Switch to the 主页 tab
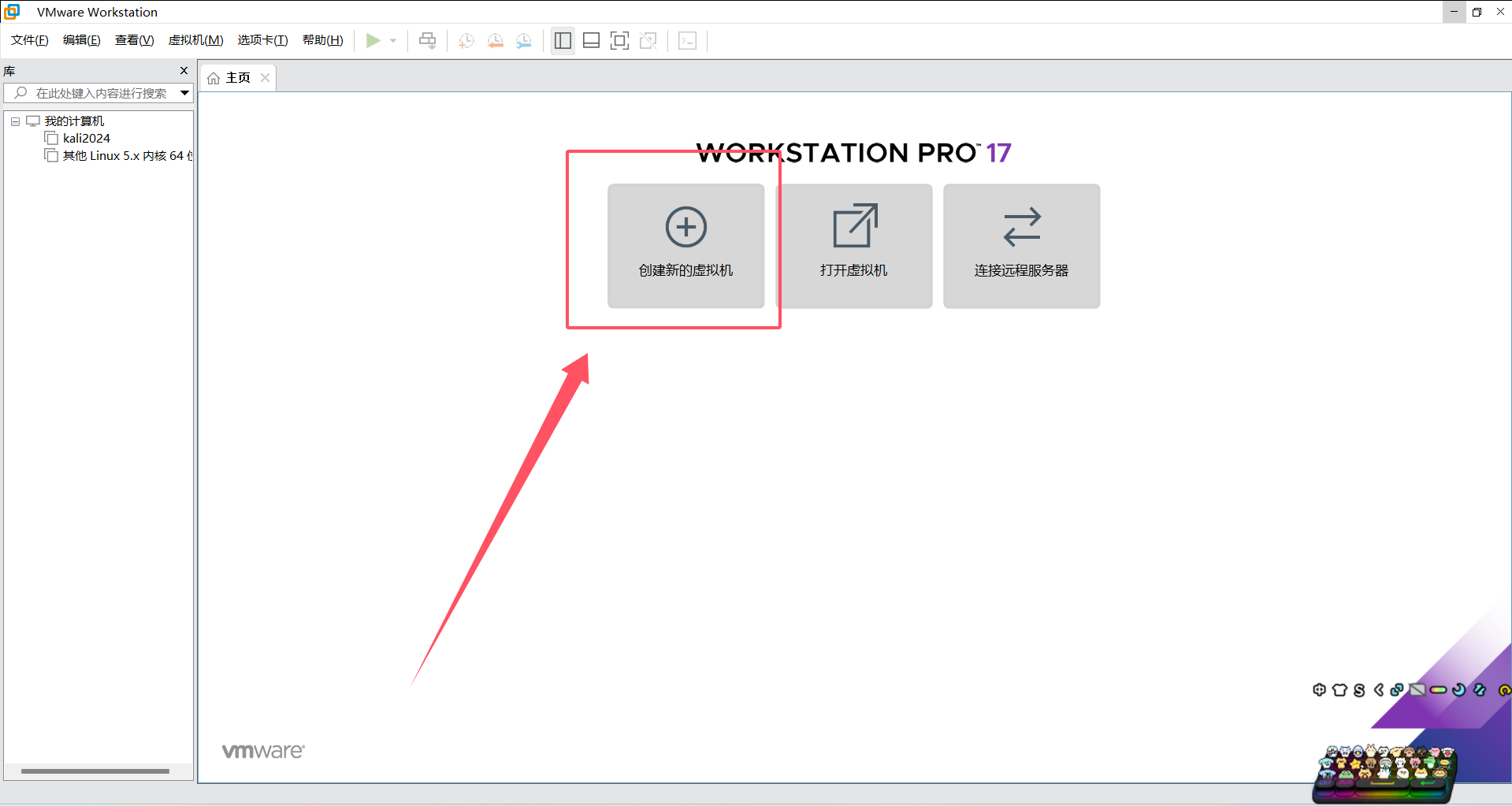The width and height of the screenshot is (1512, 806). click(237, 77)
